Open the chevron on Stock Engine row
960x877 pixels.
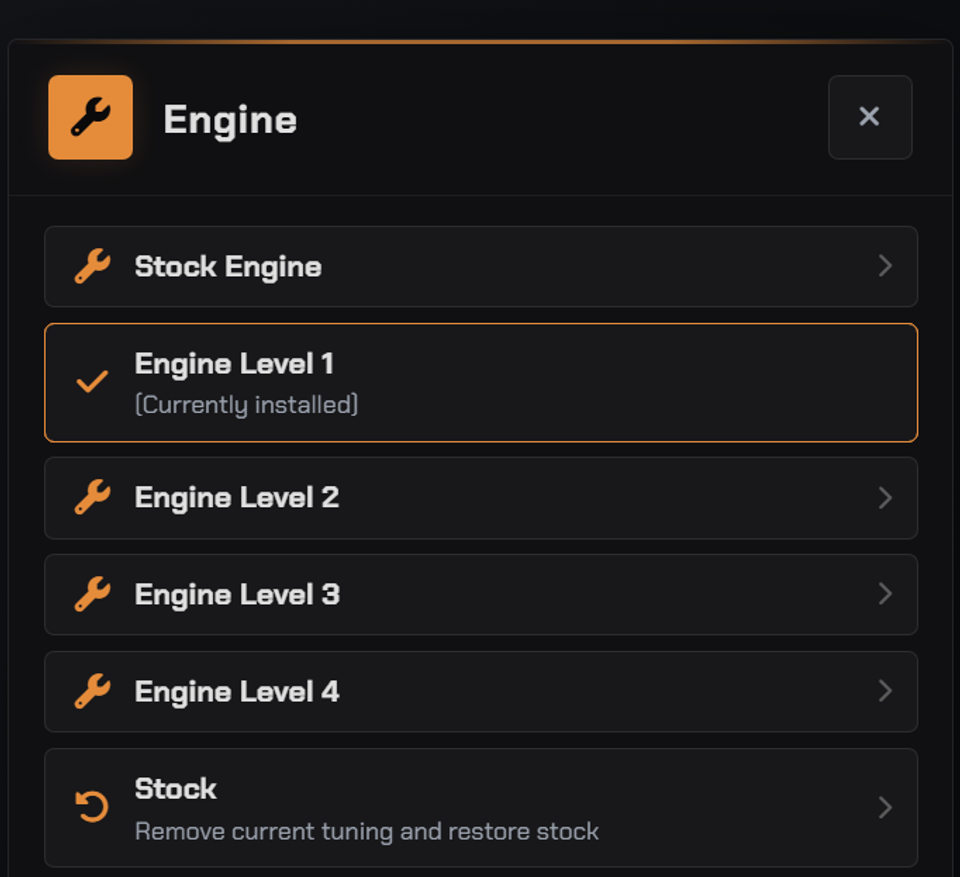[x=885, y=266]
